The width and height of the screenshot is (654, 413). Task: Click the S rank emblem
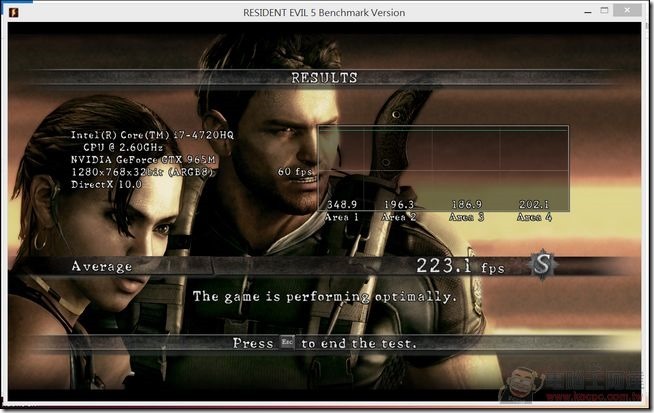542,264
